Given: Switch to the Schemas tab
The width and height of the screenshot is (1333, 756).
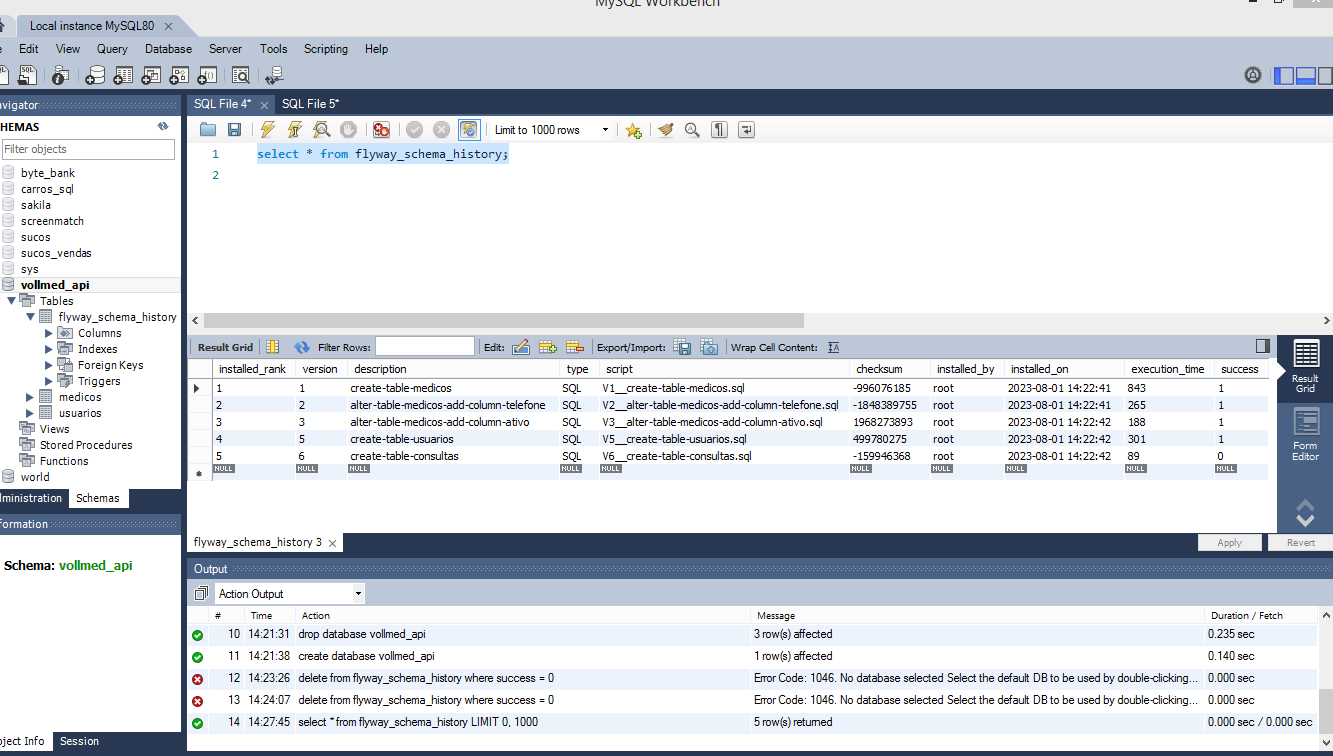Looking at the screenshot, I should pos(98,498).
